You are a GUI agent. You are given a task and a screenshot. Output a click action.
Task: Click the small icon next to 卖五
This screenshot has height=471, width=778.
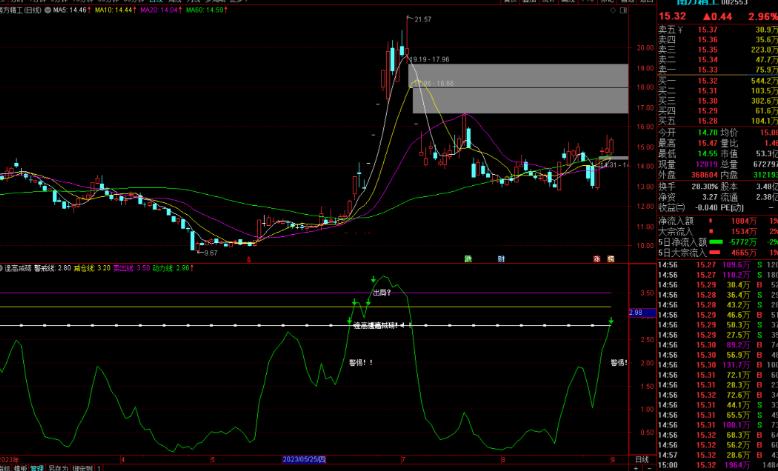pos(680,30)
